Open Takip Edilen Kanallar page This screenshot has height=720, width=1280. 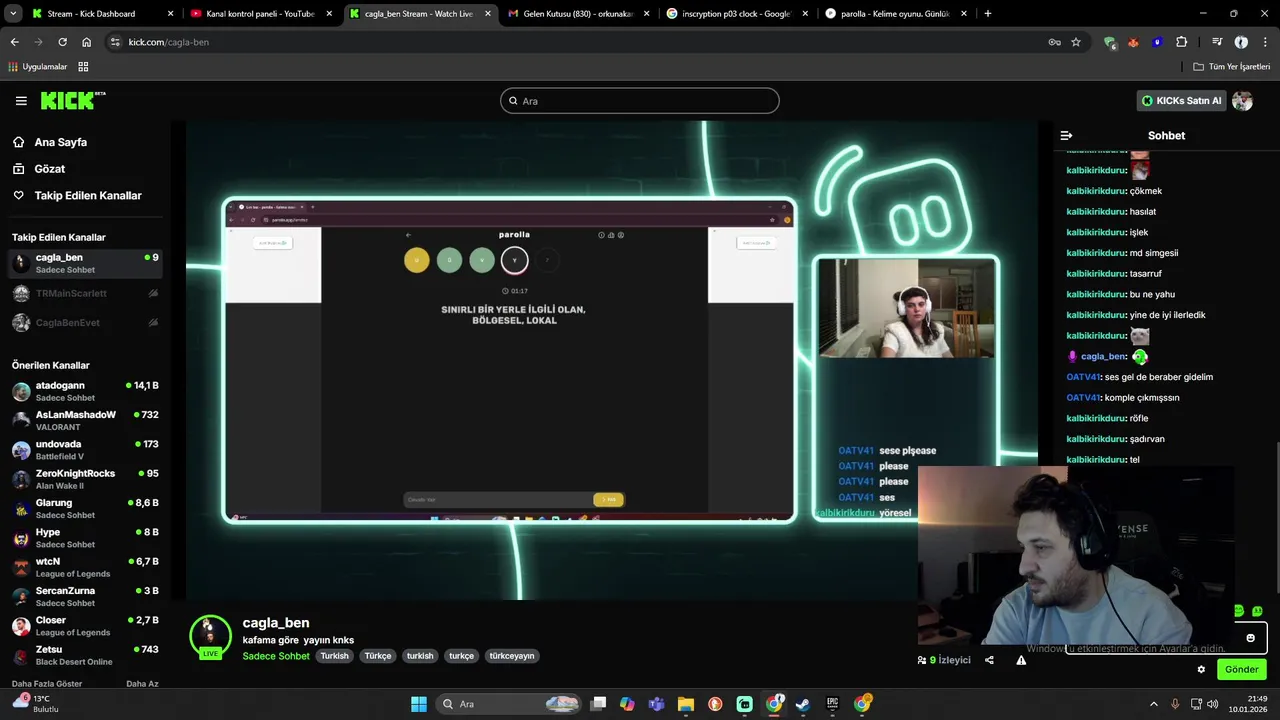(88, 196)
